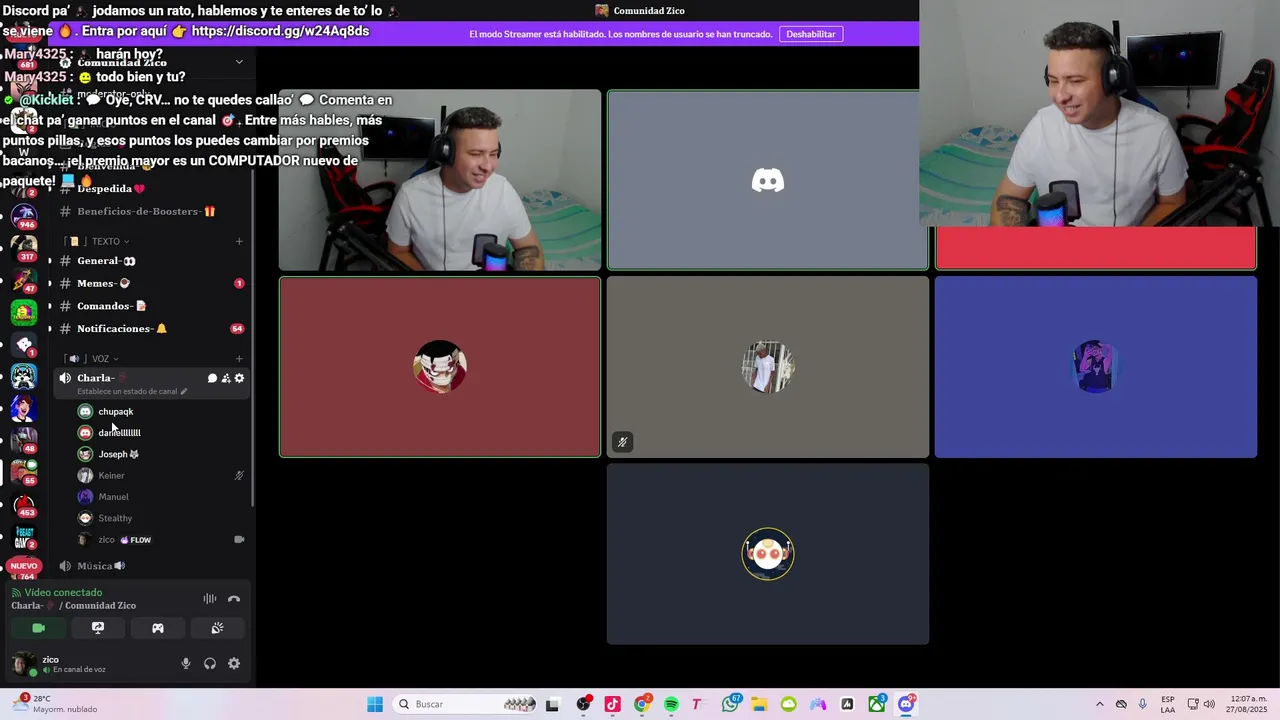This screenshot has height=720, width=1280.
Task: Open user settings gear
Action: (234, 663)
